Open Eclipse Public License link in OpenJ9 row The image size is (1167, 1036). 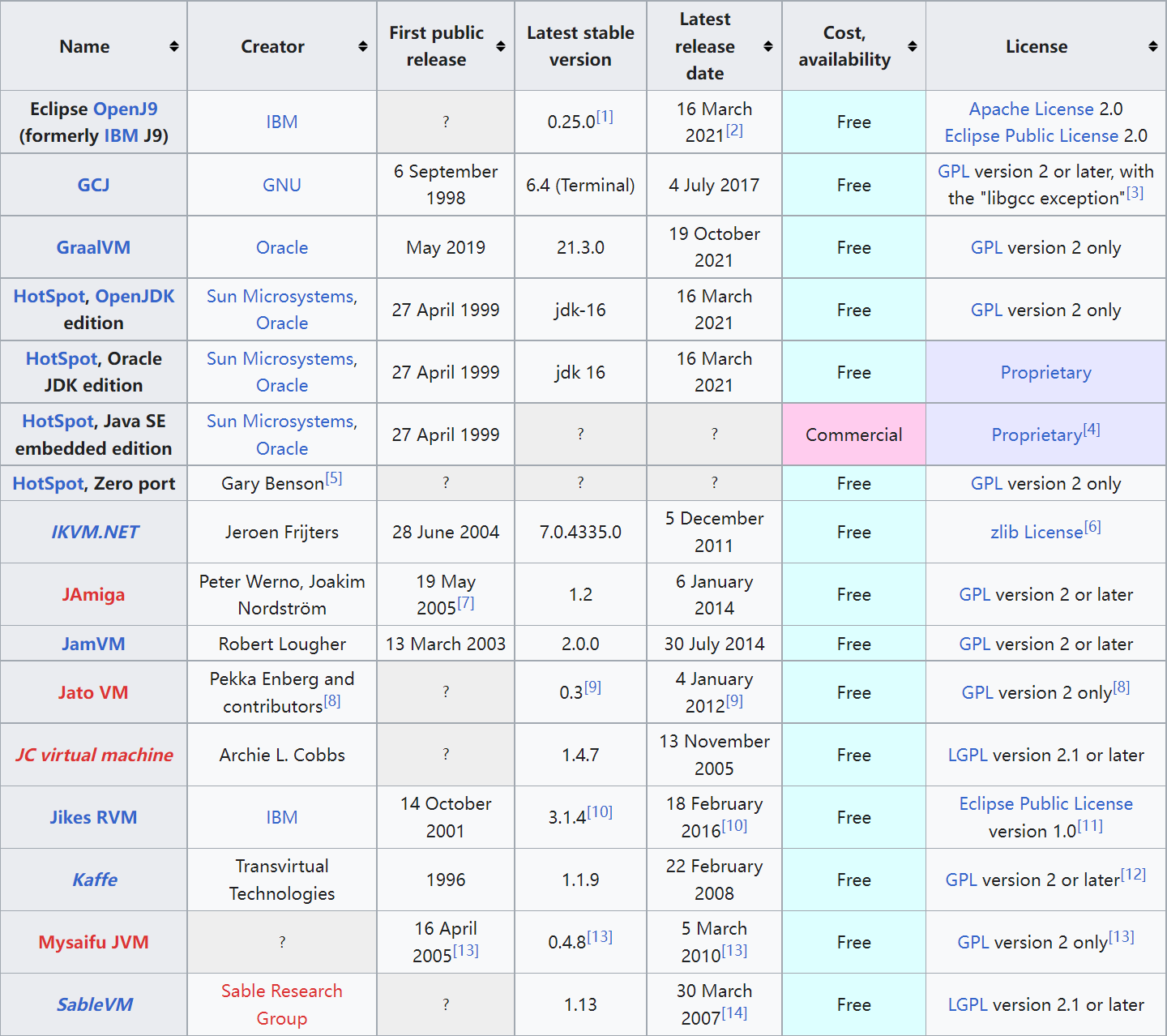[x=1031, y=135]
